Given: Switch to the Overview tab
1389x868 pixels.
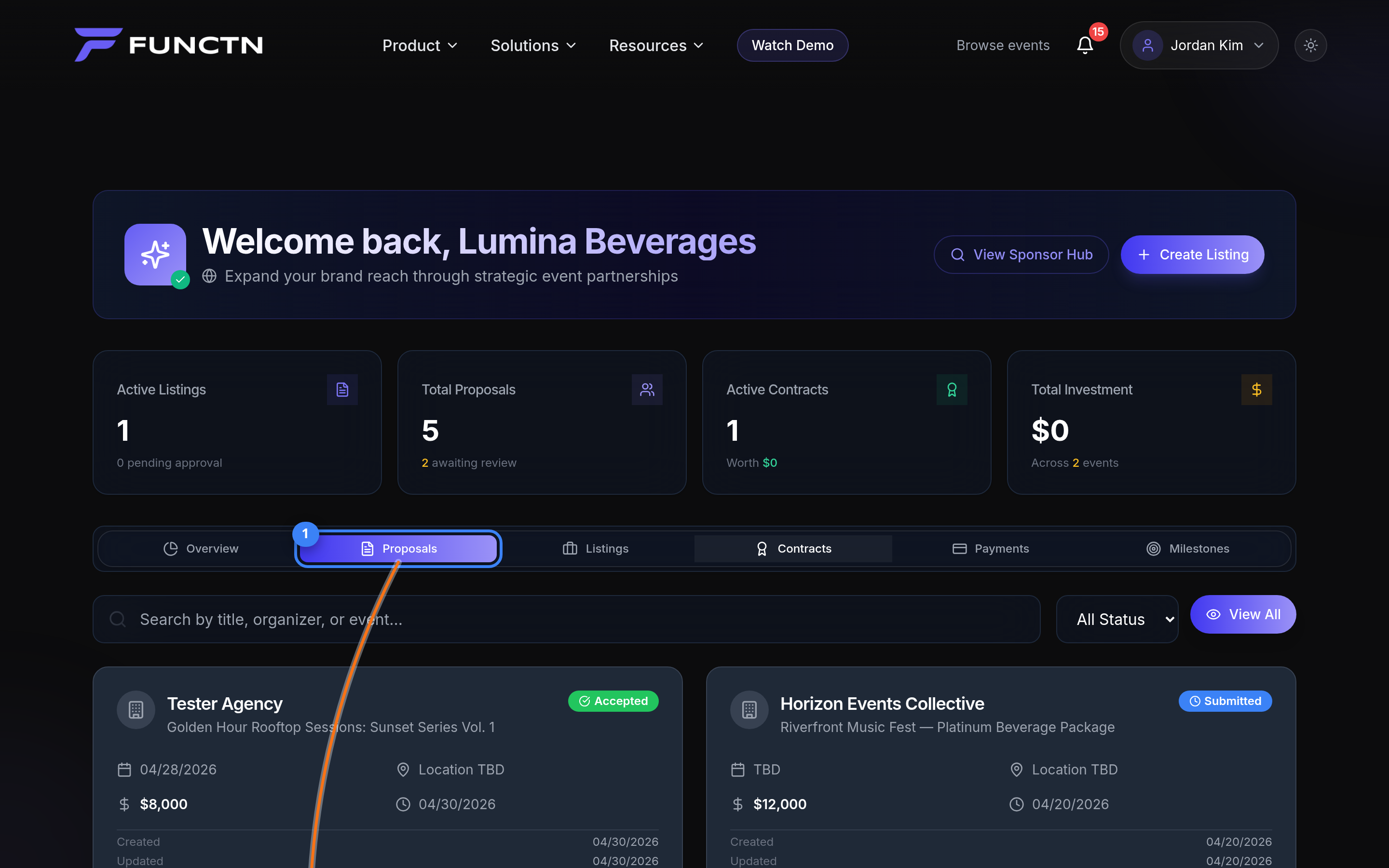Looking at the screenshot, I should click(201, 548).
